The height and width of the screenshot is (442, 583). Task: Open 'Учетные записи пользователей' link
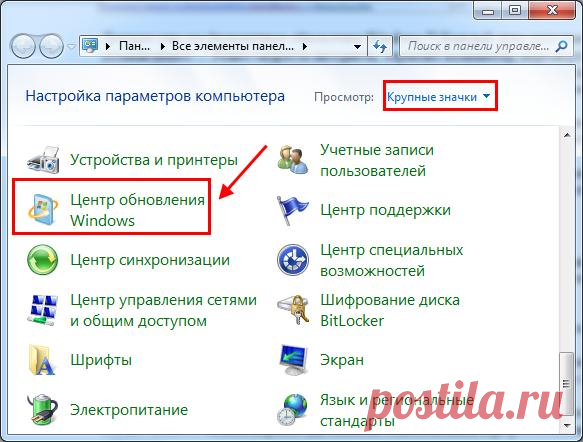pyautogui.click(x=377, y=160)
